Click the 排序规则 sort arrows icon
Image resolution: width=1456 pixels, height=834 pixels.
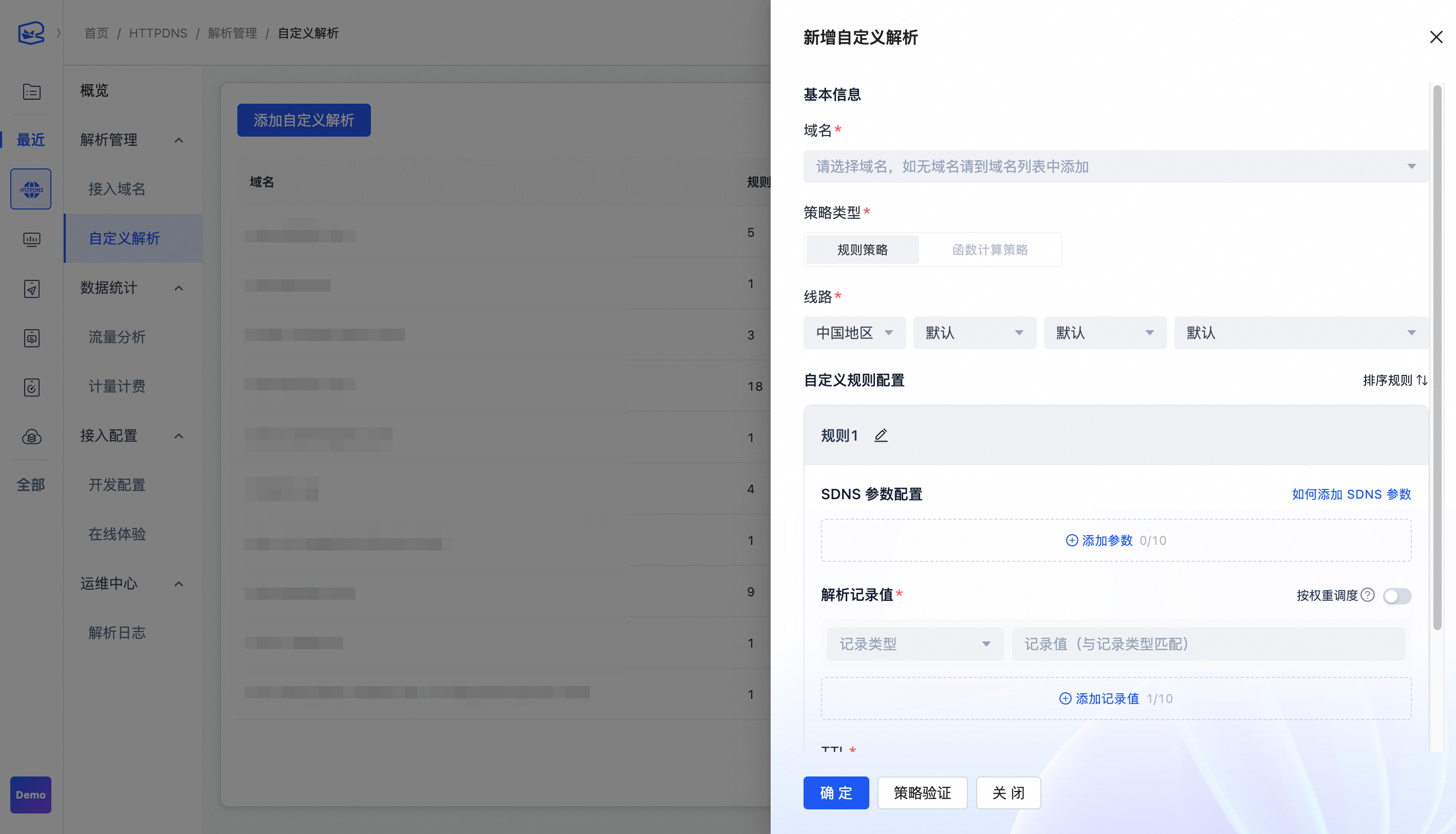(1422, 381)
